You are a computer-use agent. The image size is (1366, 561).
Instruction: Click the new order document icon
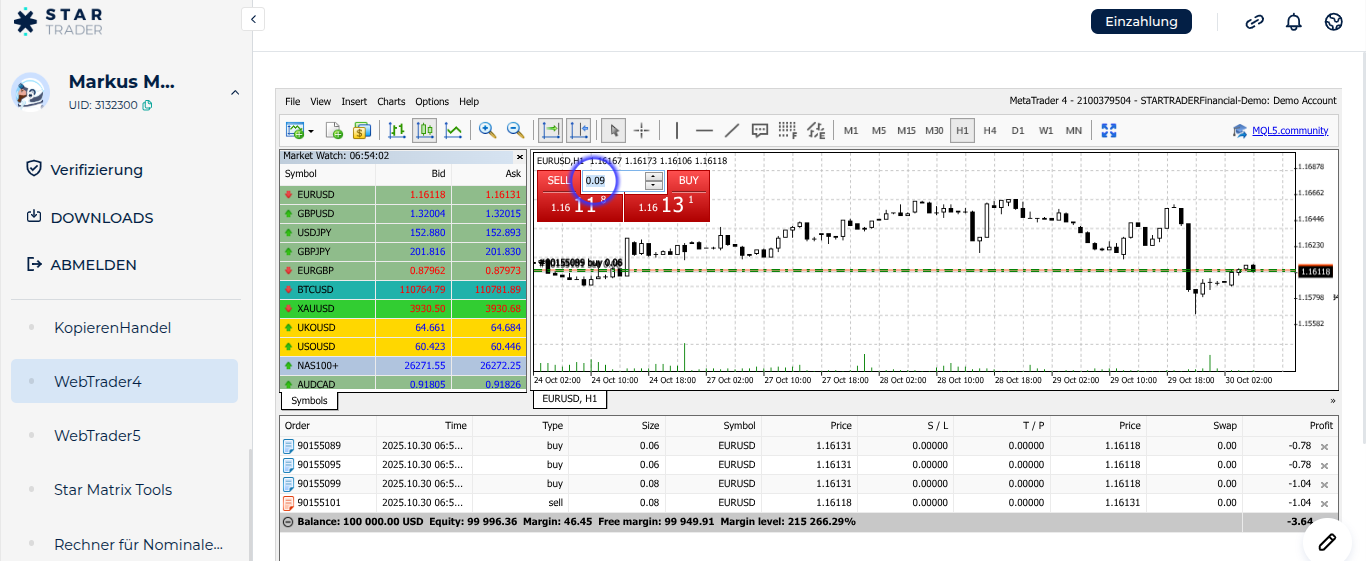[x=334, y=130]
